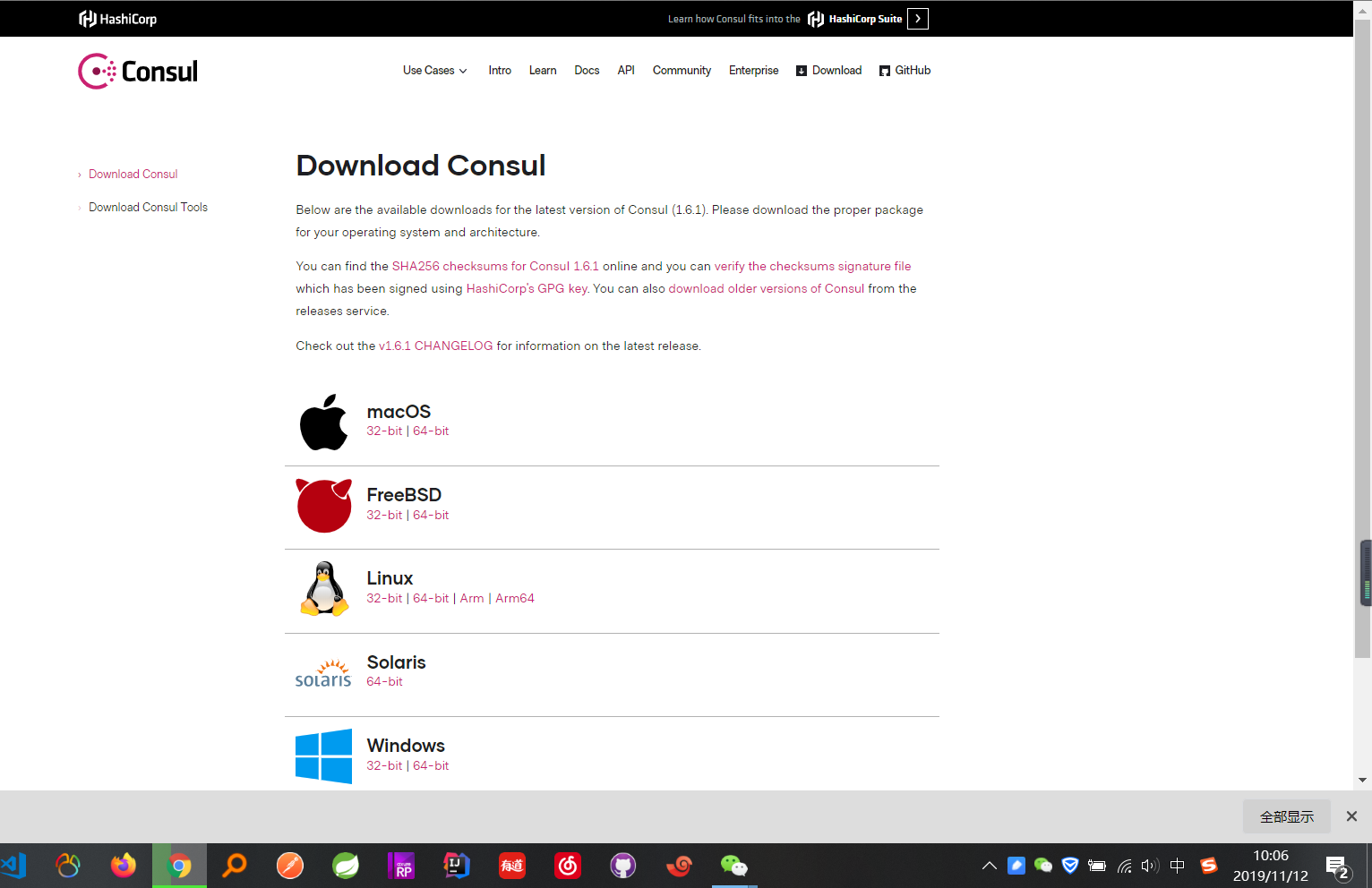Viewport: 1372px width, 888px height.
Task: Download Solaris 64-bit package
Action: (384, 682)
